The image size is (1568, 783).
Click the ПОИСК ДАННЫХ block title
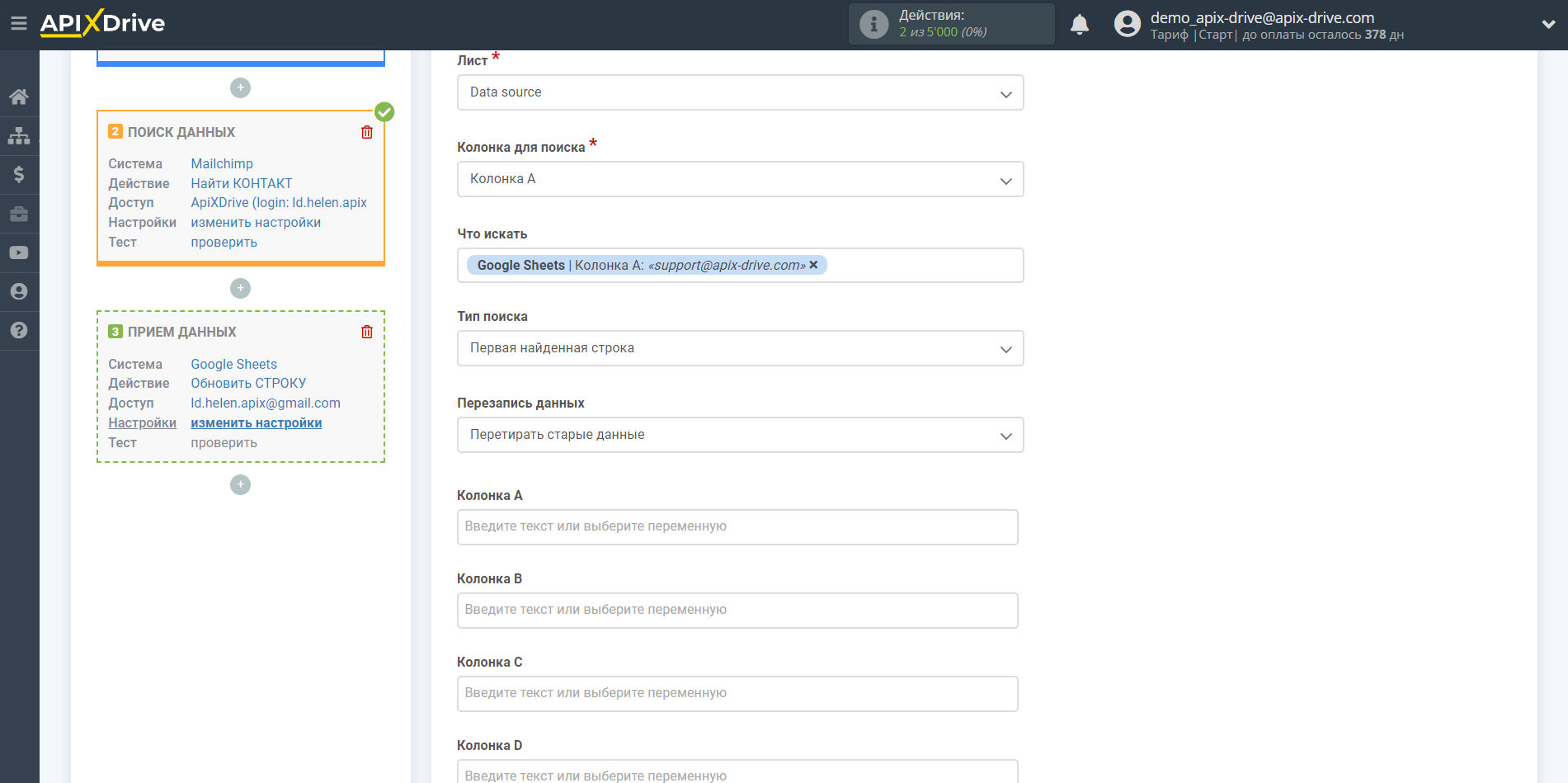tap(181, 132)
